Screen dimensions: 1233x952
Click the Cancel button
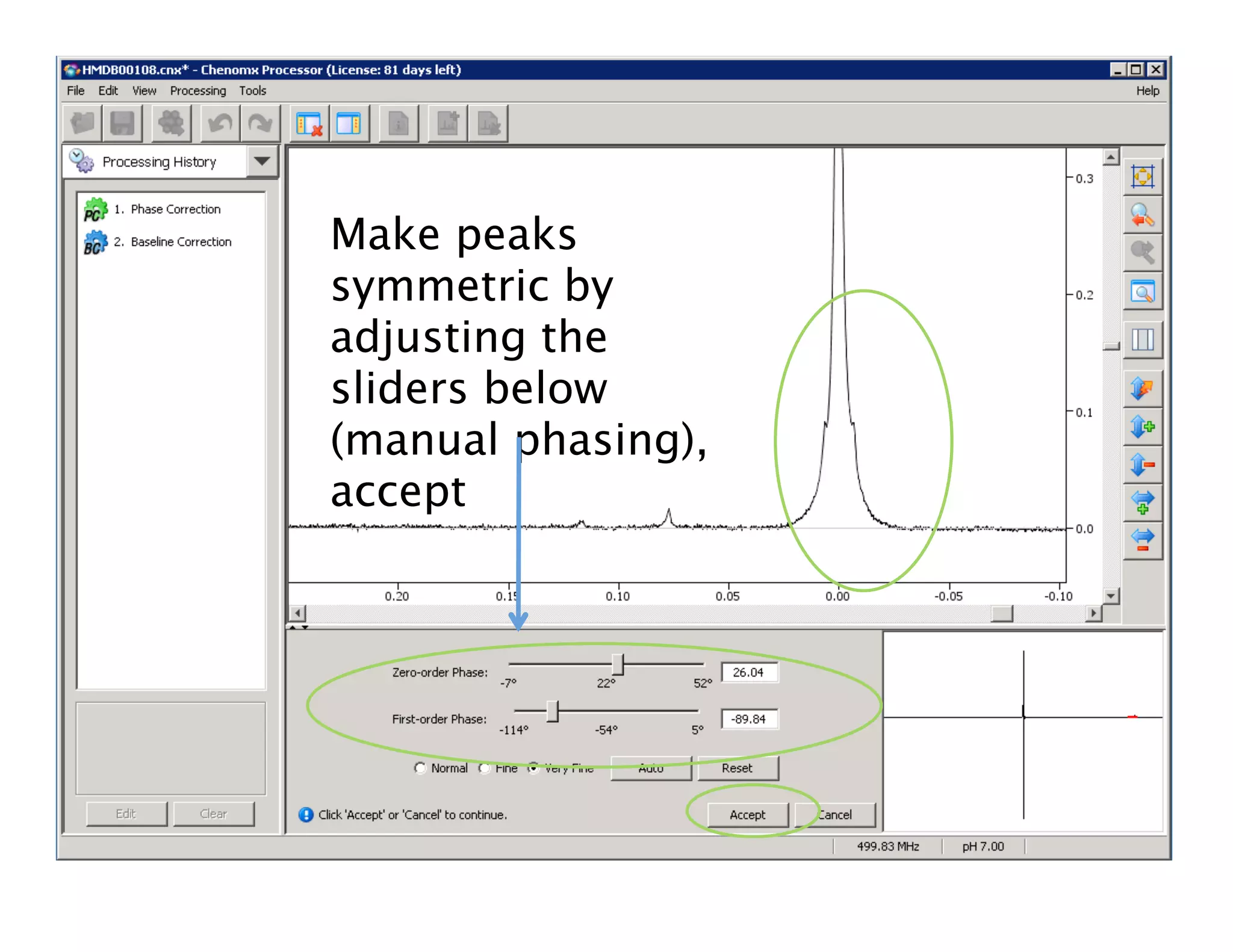(x=835, y=815)
